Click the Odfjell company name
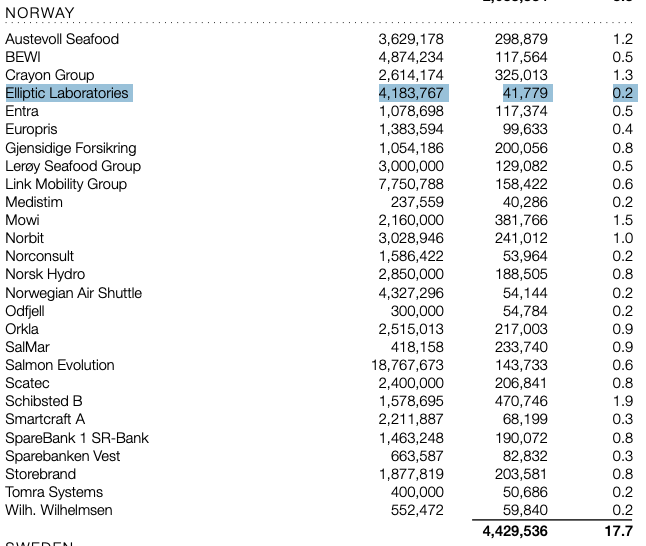 25,311
